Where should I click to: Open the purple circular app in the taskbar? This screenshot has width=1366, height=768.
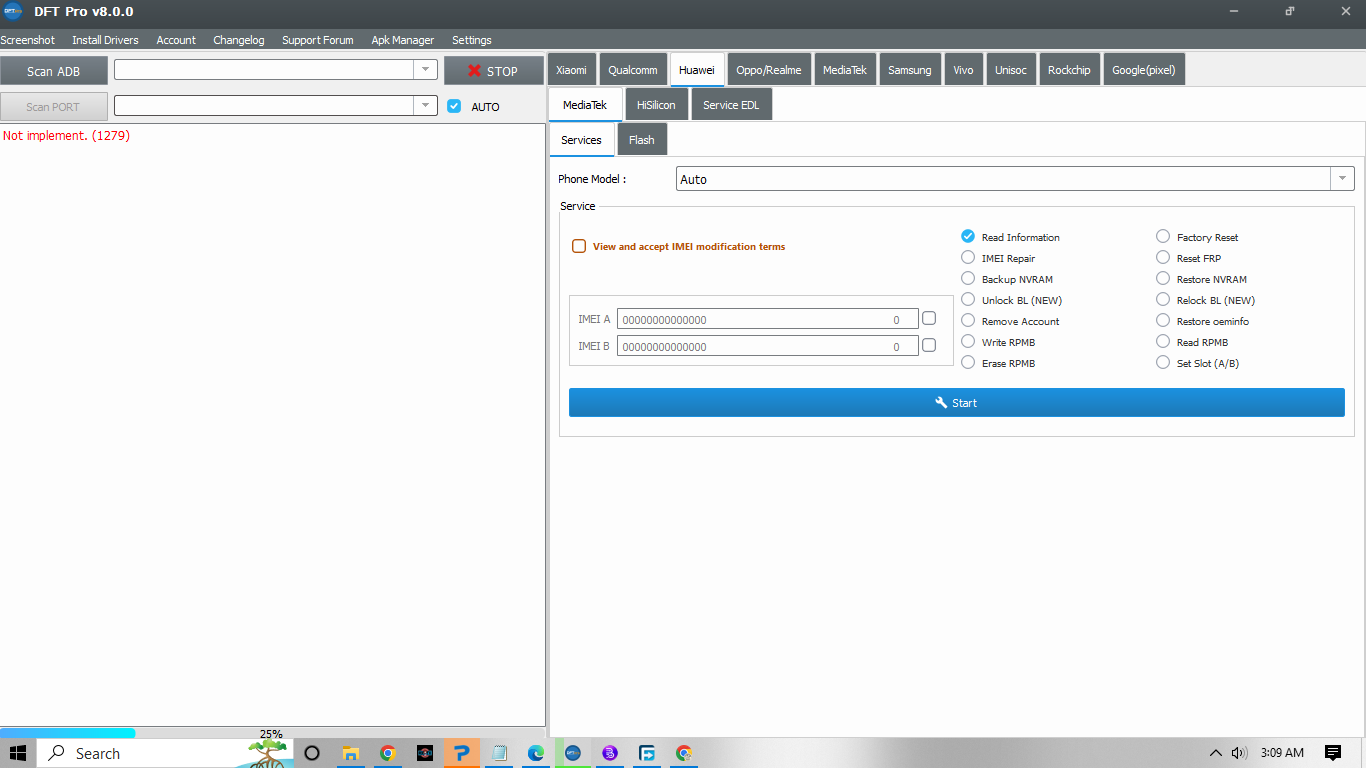coord(610,753)
